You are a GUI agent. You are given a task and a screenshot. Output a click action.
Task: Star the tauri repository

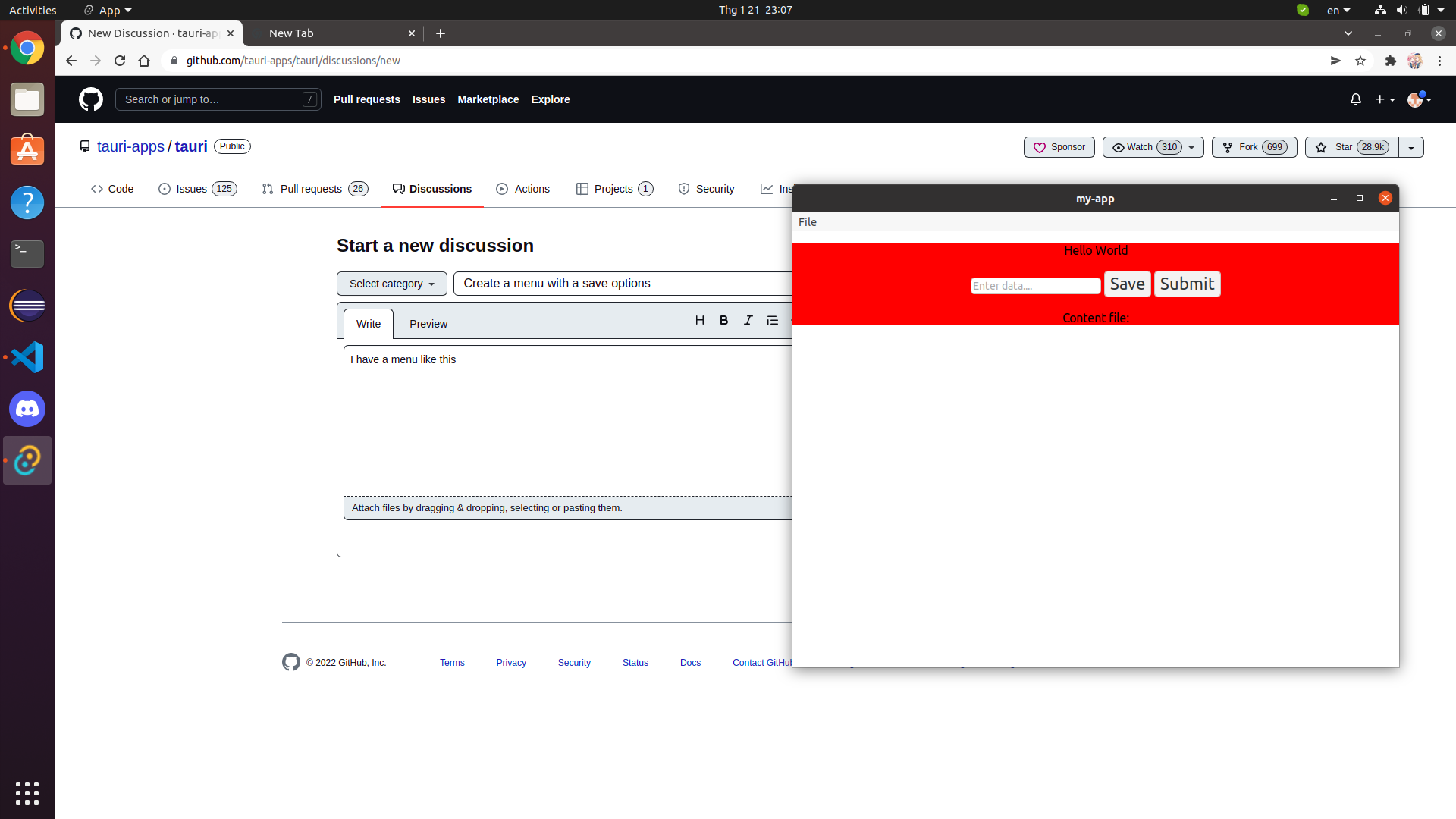coord(1352,147)
